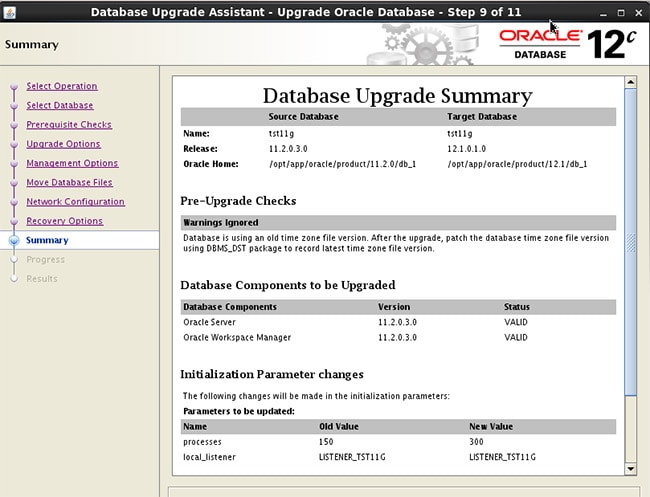Click the Database Components to be Upgraded heading
Screen dimensions: 650x497
[288, 285]
